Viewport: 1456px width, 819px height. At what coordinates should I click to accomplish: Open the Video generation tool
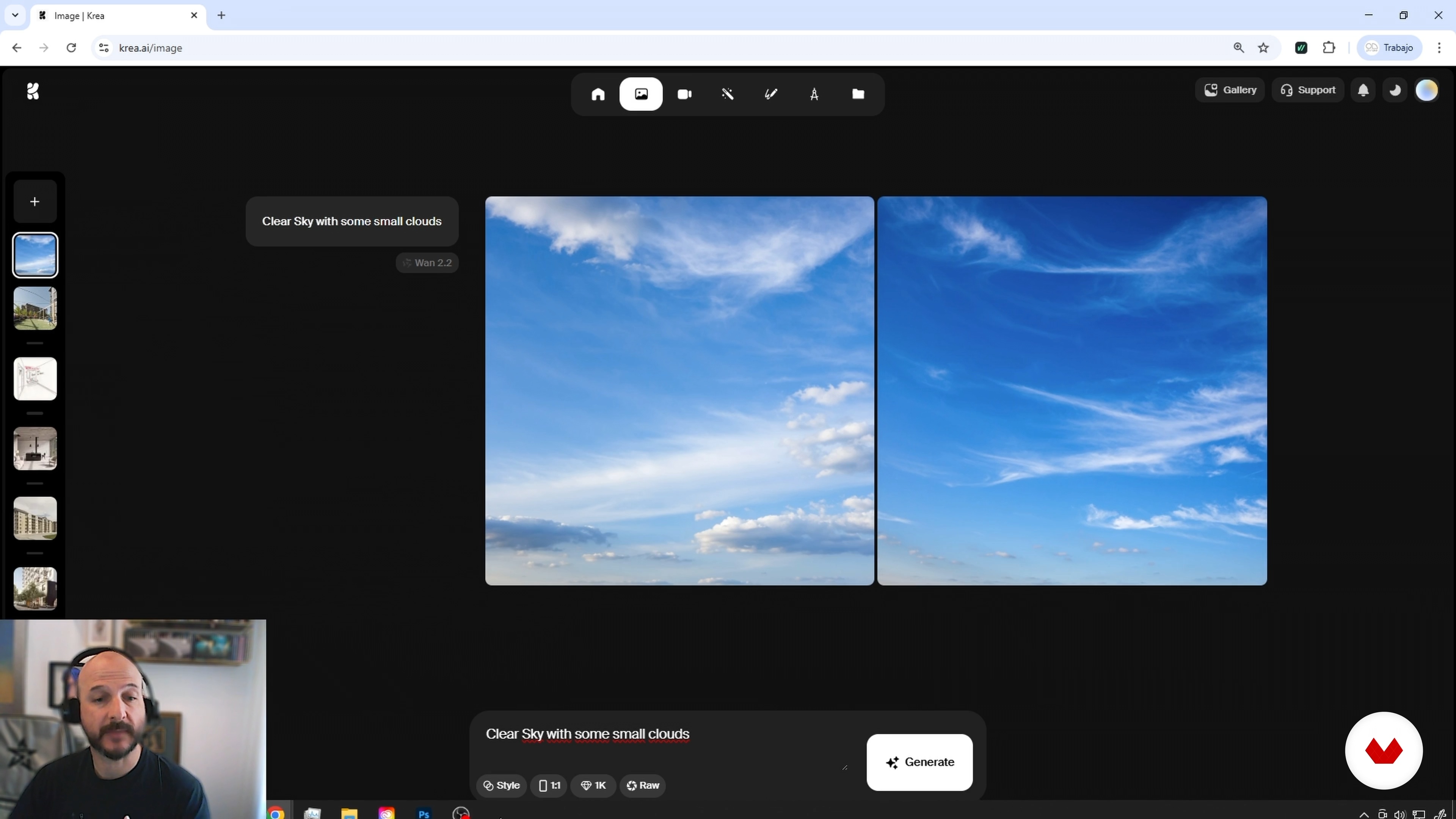[x=684, y=94]
